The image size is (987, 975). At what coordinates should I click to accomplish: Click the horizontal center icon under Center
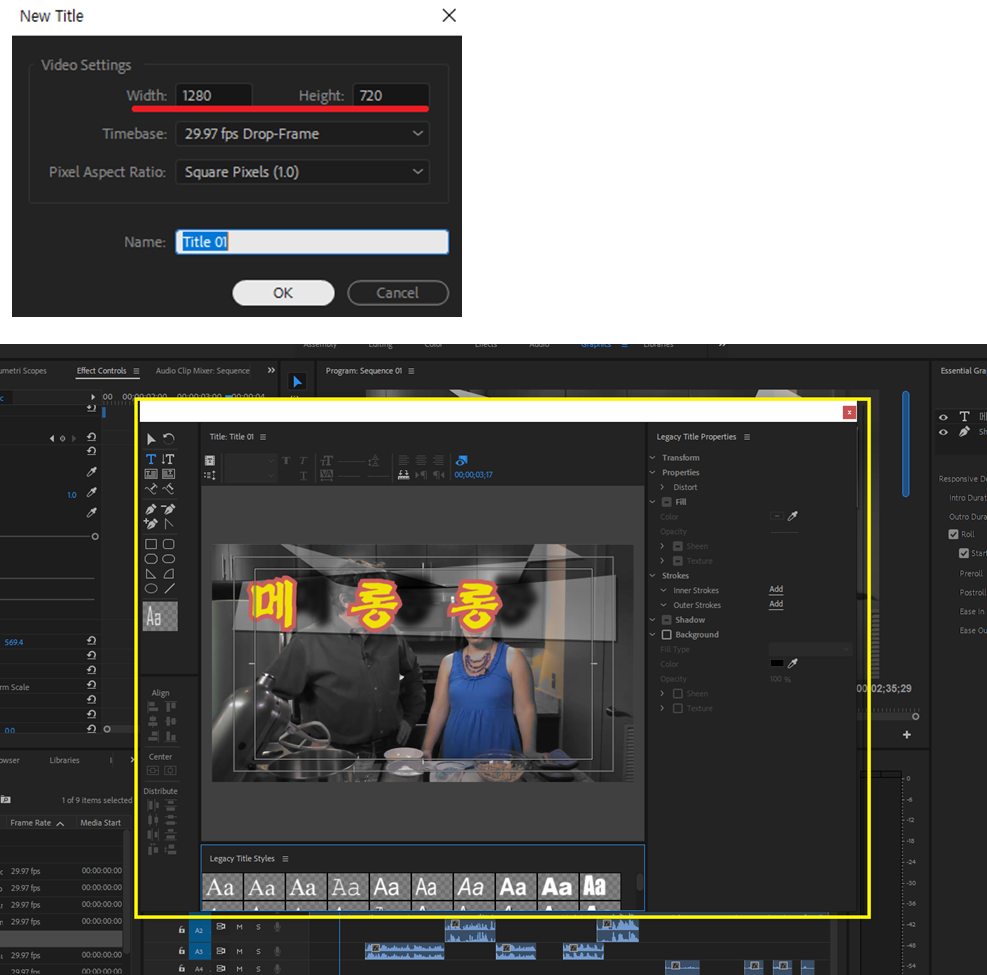153,770
